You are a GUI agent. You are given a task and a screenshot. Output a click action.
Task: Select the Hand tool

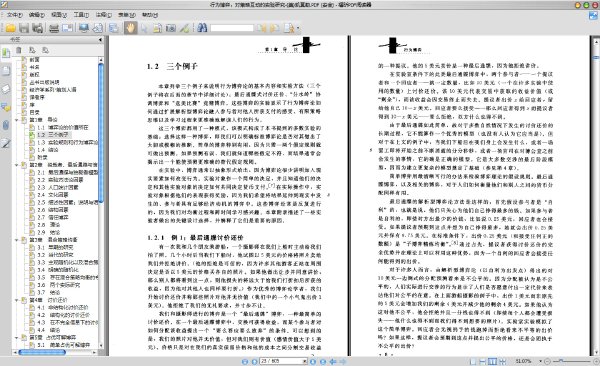tap(130, 28)
